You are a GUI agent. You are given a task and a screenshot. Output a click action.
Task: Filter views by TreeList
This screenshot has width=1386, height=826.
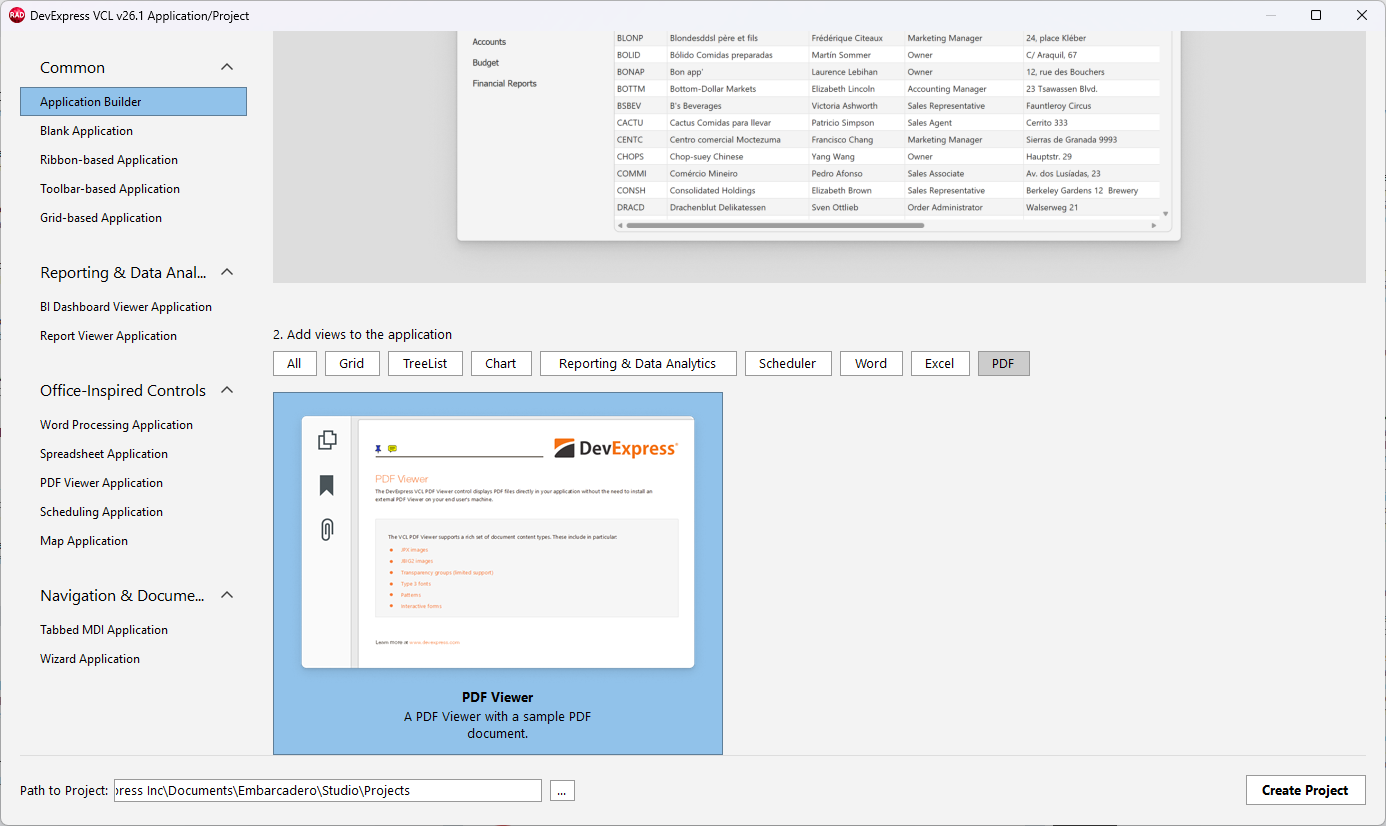coord(425,364)
